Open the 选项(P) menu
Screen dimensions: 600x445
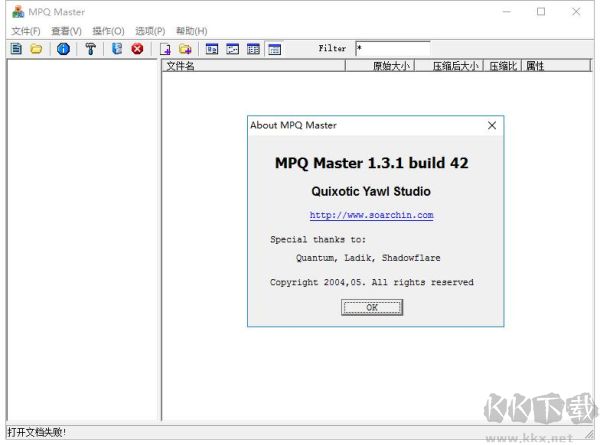pyautogui.click(x=150, y=31)
